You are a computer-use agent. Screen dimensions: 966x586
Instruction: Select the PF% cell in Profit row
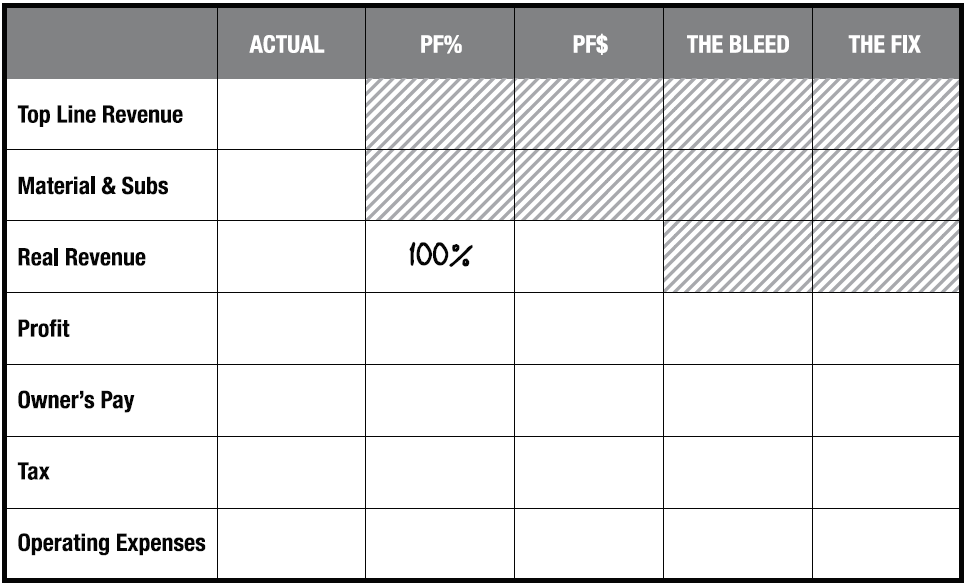[440, 329]
